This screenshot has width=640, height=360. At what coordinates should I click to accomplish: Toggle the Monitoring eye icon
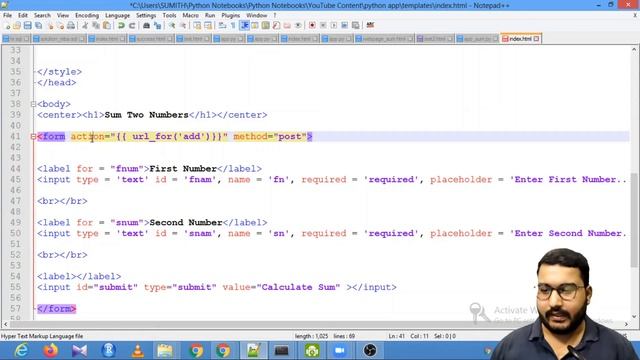(298, 25)
